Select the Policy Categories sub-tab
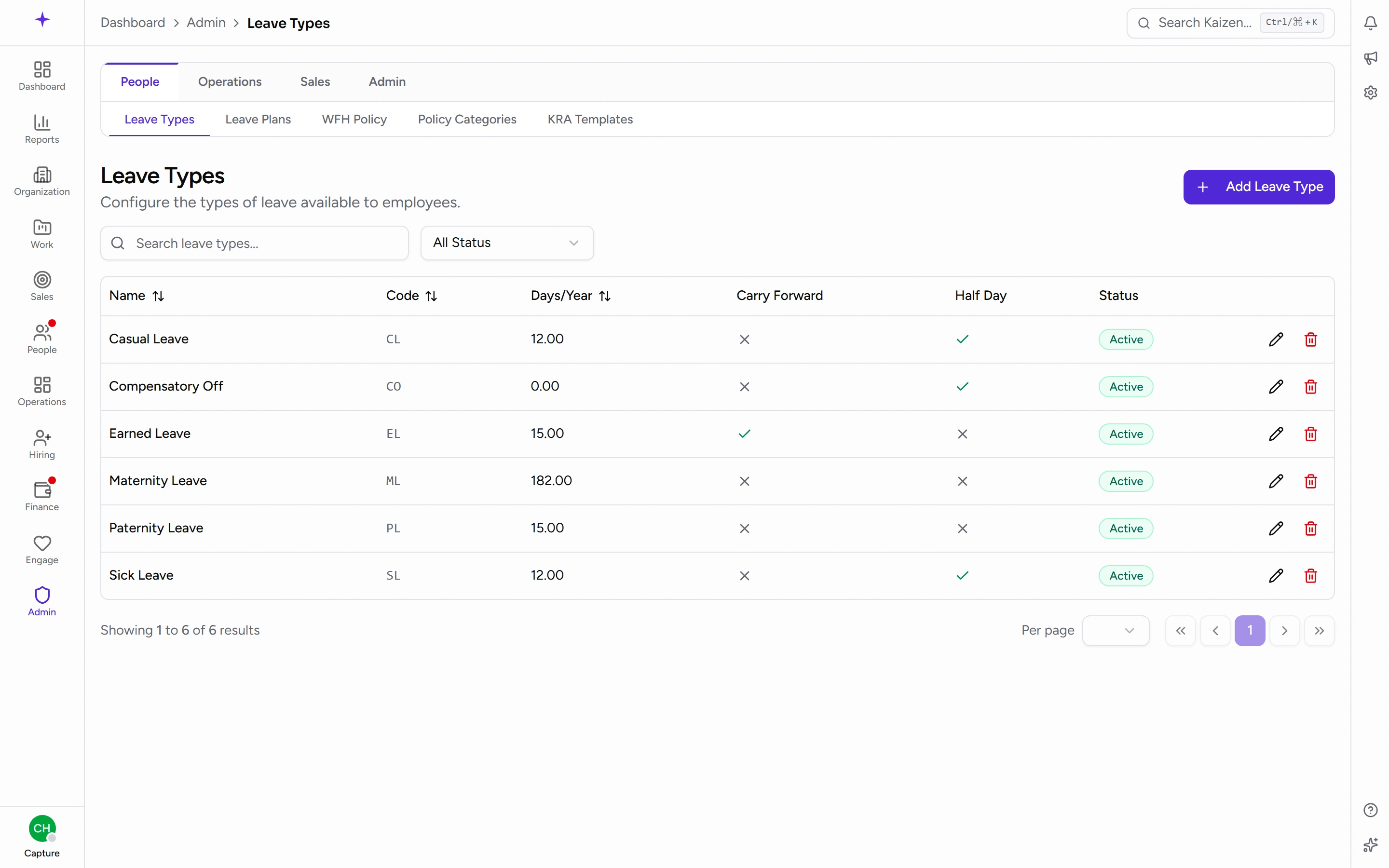 point(467,120)
